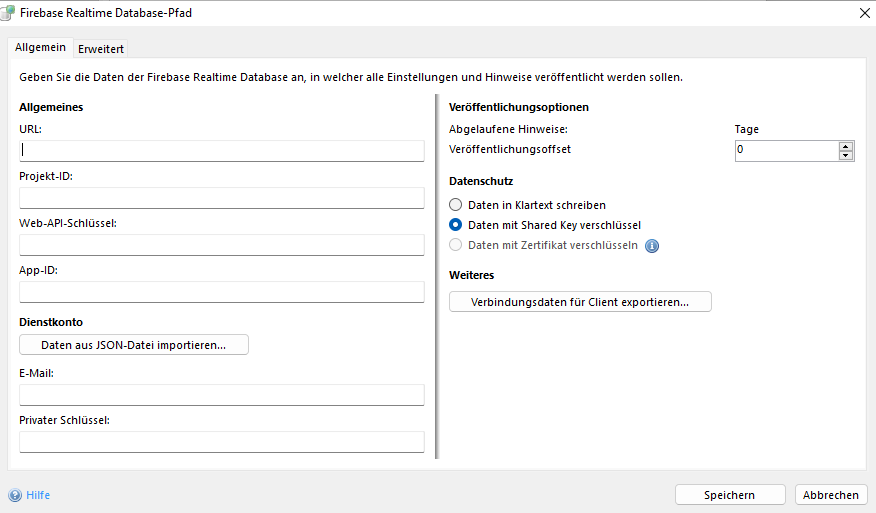876x513 pixels.
Task: Close the Firebase Realtime Database-Pfad dialog
Action: pyautogui.click(x=864, y=13)
